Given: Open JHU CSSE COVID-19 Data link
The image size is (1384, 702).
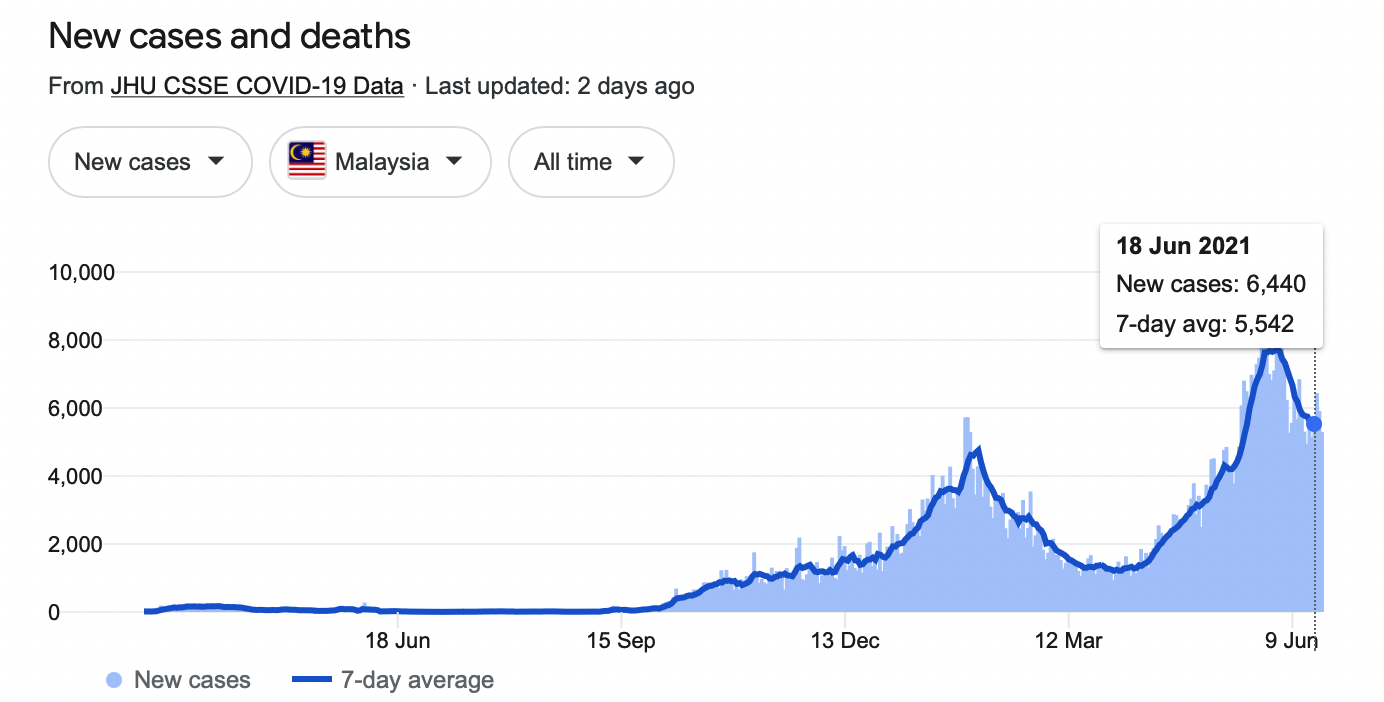Looking at the screenshot, I should pyautogui.click(x=257, y=86).
